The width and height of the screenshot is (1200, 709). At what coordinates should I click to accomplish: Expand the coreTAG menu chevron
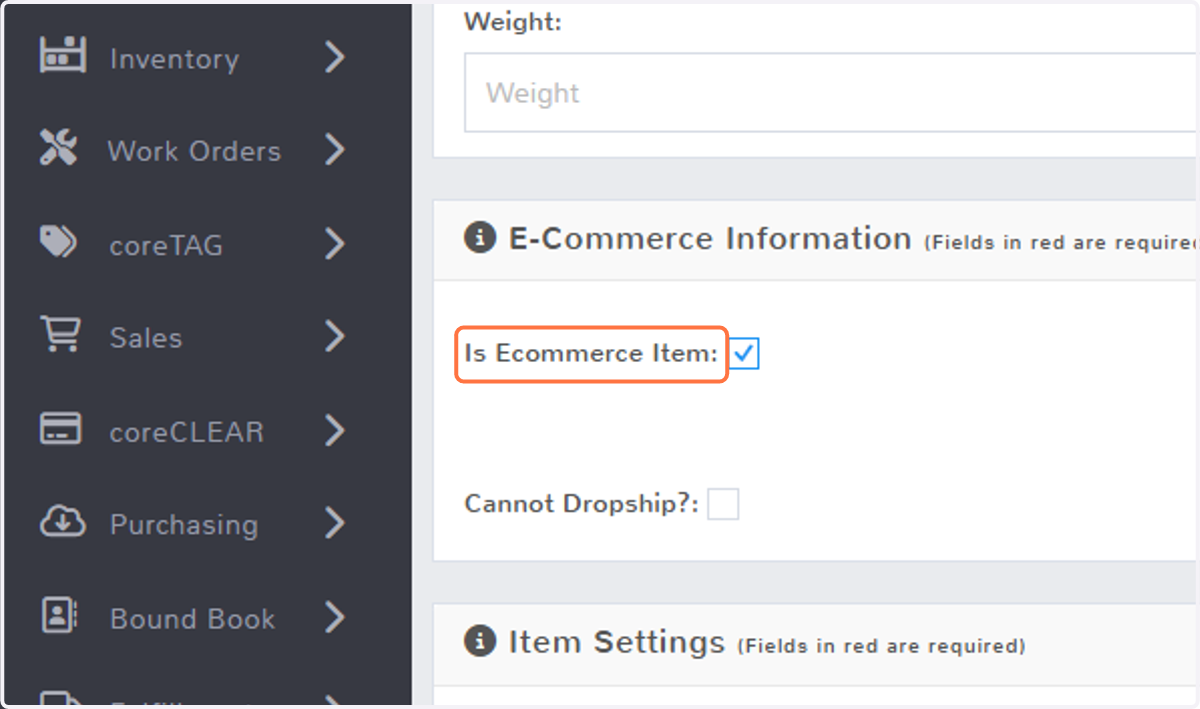334,244
